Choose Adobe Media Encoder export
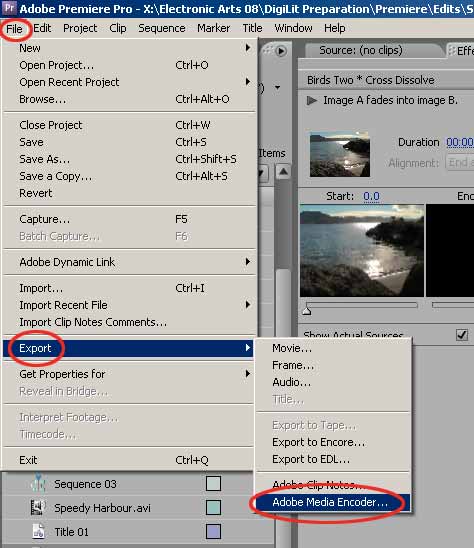 tap(333, 502)
